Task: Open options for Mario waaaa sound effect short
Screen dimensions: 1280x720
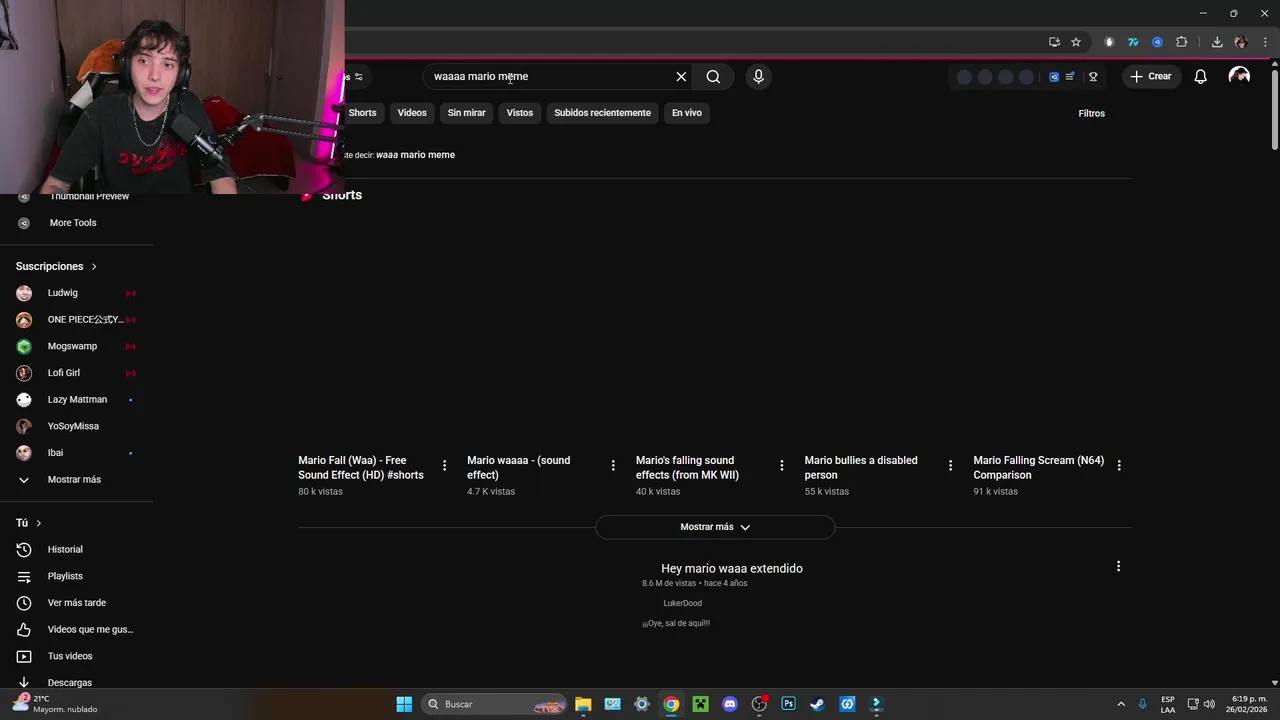Action: [x=613, y=465]
